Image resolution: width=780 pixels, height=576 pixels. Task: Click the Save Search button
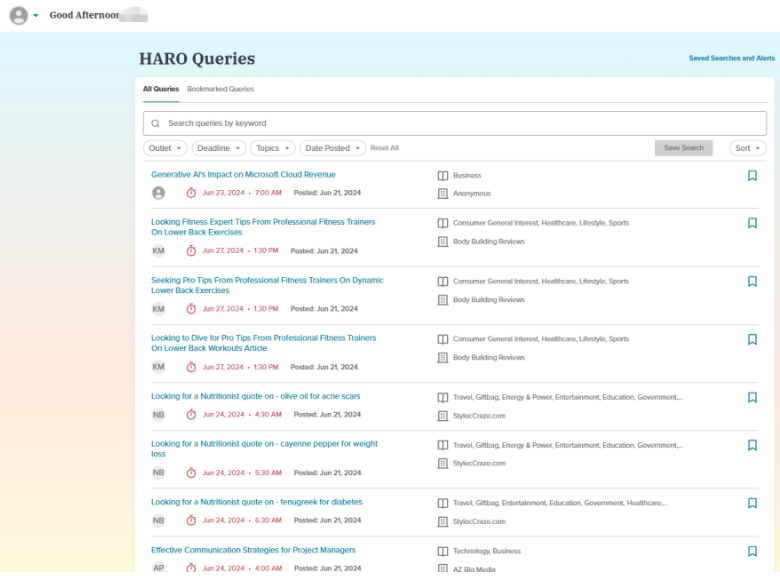683,148
